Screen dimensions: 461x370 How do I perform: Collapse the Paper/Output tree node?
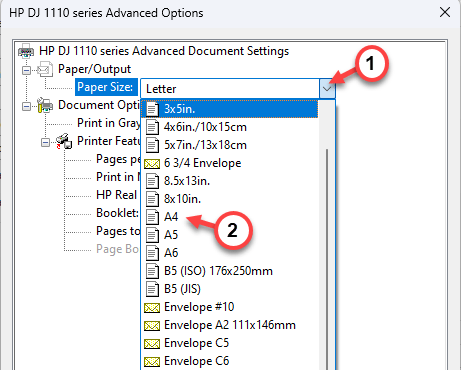pyautogui.click(x=26, y=70)
